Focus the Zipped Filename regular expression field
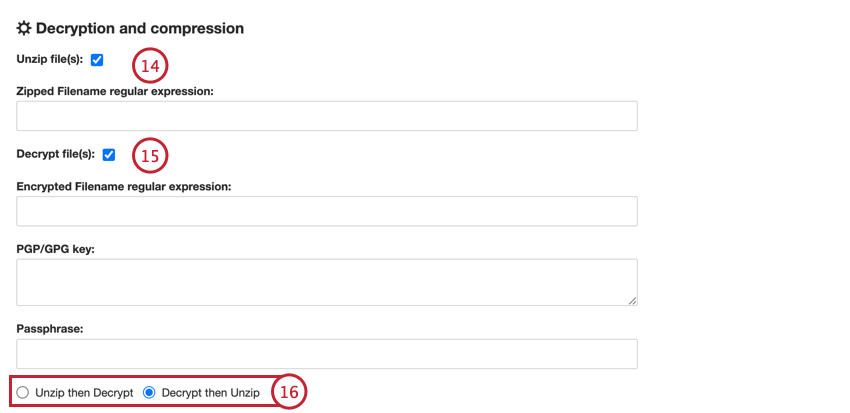 tap(327, 116)
